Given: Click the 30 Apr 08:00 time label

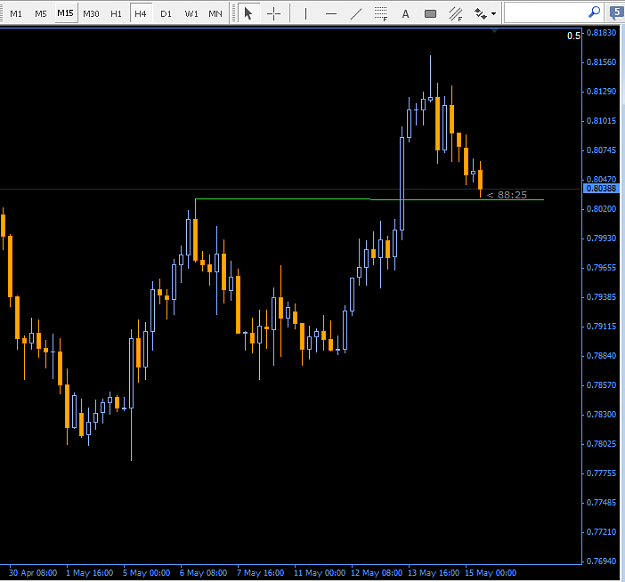Looking at the screenshot, I should (33, 573).
